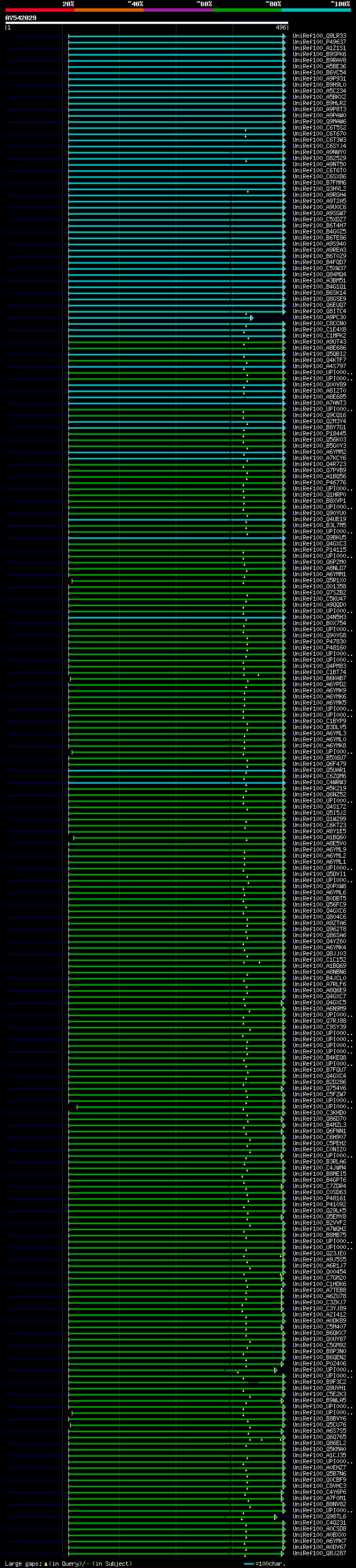
Task: Select label UniRef100_C8CCN0
Action: 319,323
